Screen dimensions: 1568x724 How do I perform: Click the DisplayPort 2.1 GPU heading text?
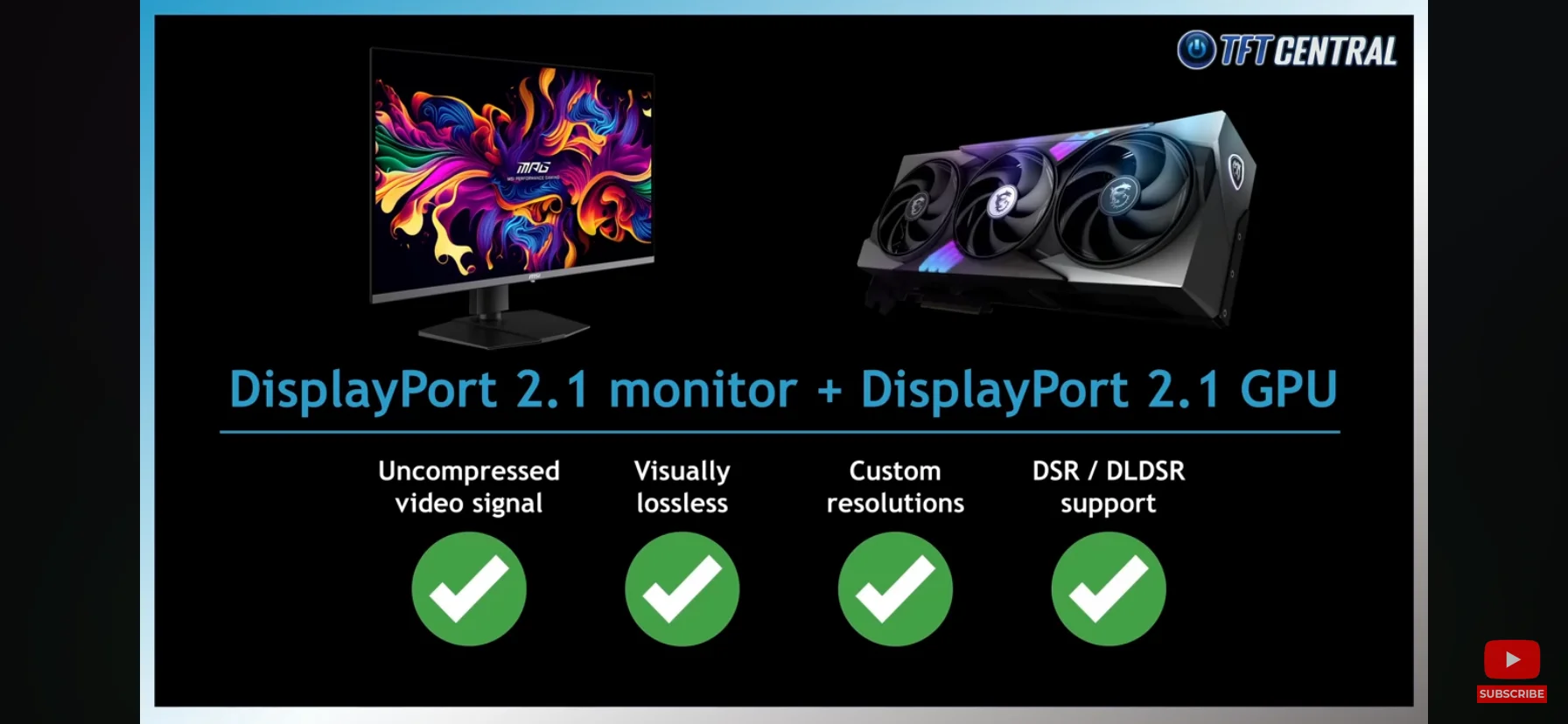pyautogui.click(x=1099, y=390)
